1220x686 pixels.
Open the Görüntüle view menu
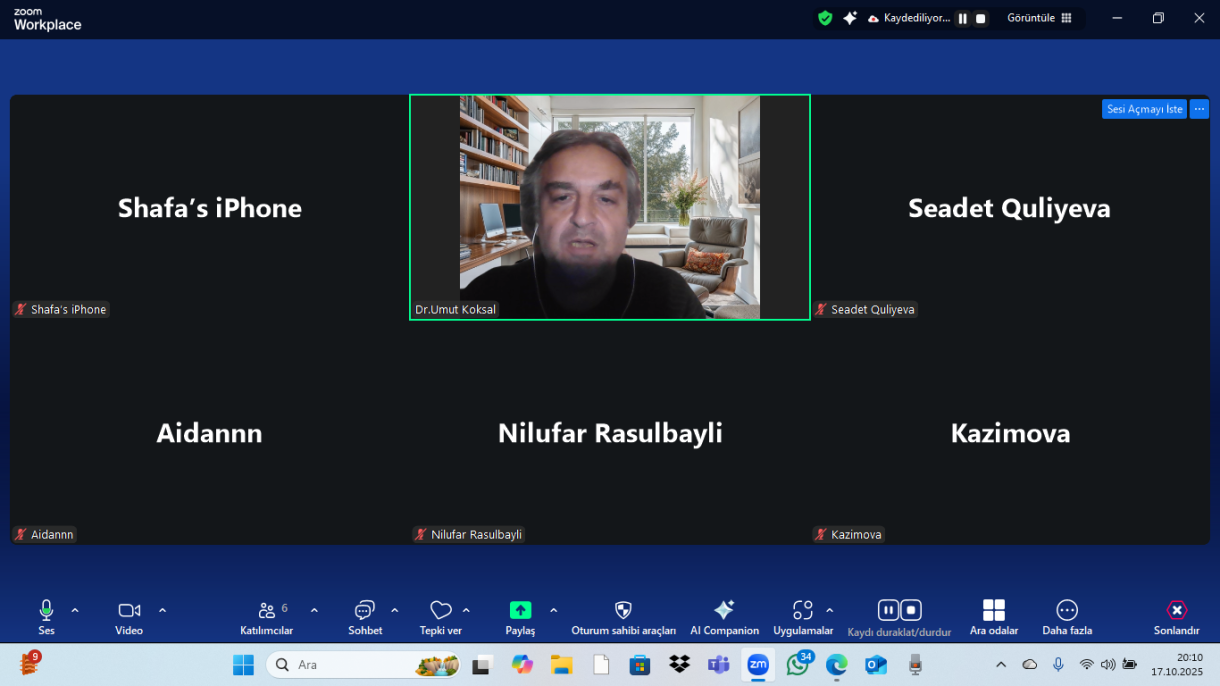point(1039,18)
